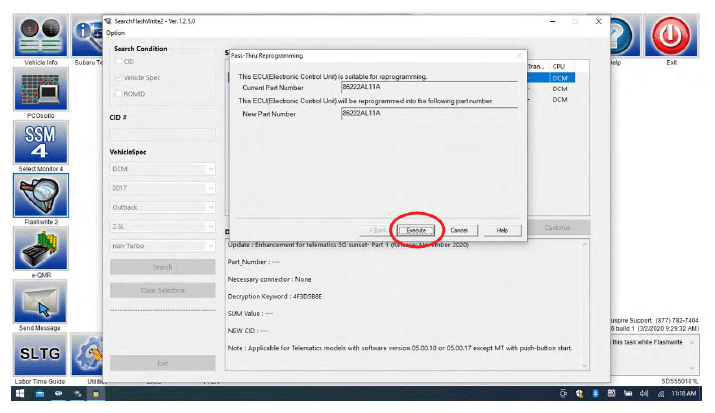This screenshot has width=715, height=413.
Task: Toggle the Vehicle Spec checkbox
Action: (119, 77)
